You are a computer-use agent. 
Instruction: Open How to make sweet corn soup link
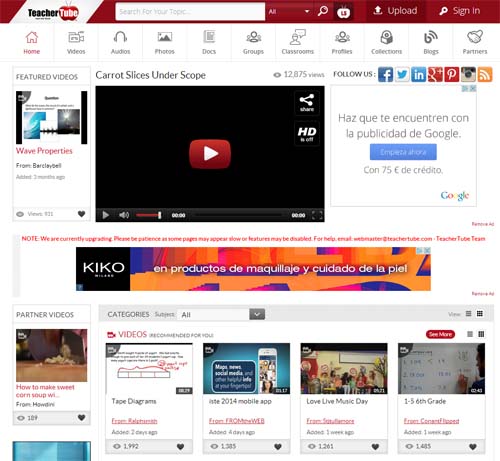click(x=45, y=391)
